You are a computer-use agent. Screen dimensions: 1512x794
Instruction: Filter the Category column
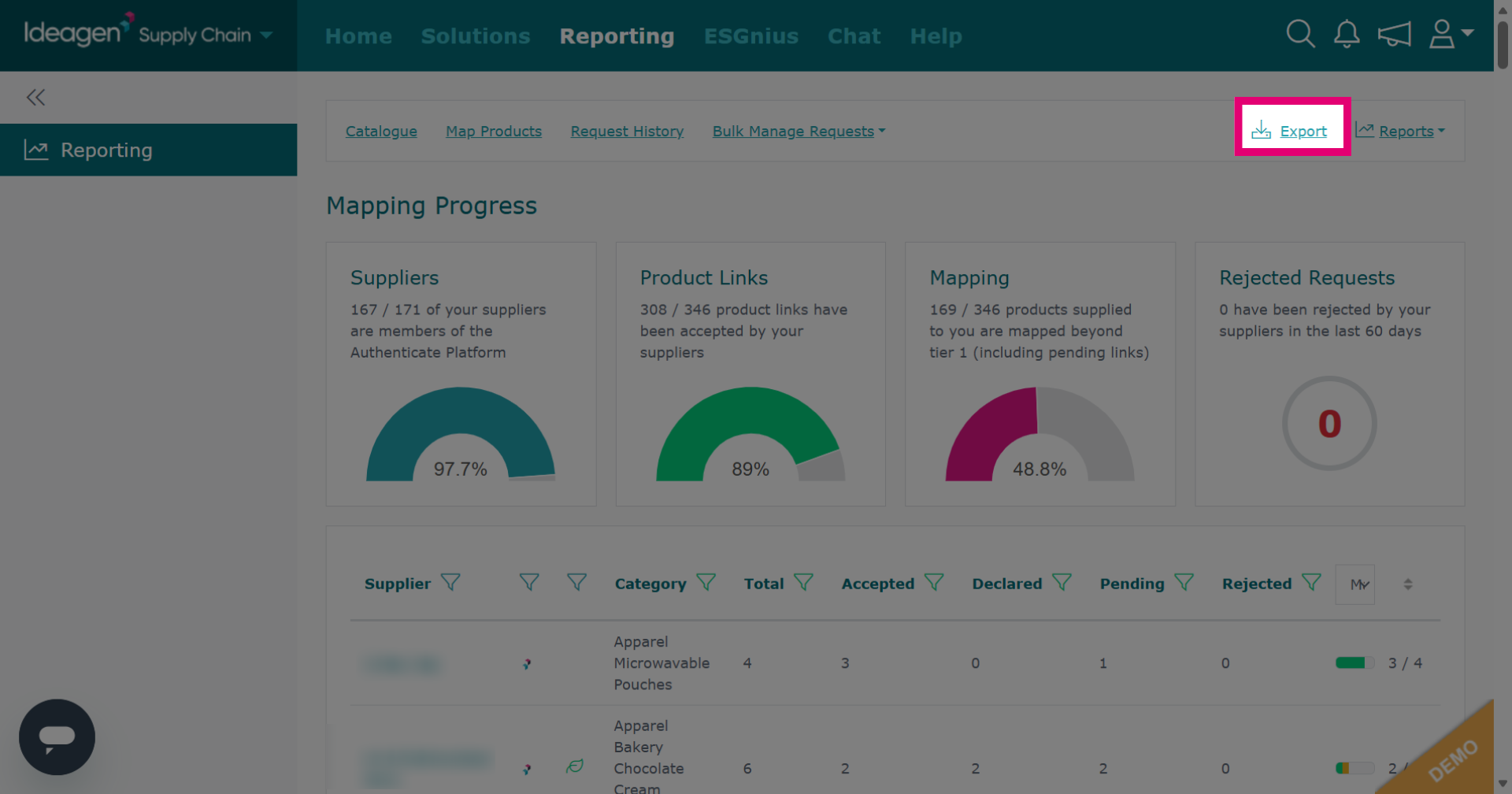pyautogui.click(x=706, y=583)
